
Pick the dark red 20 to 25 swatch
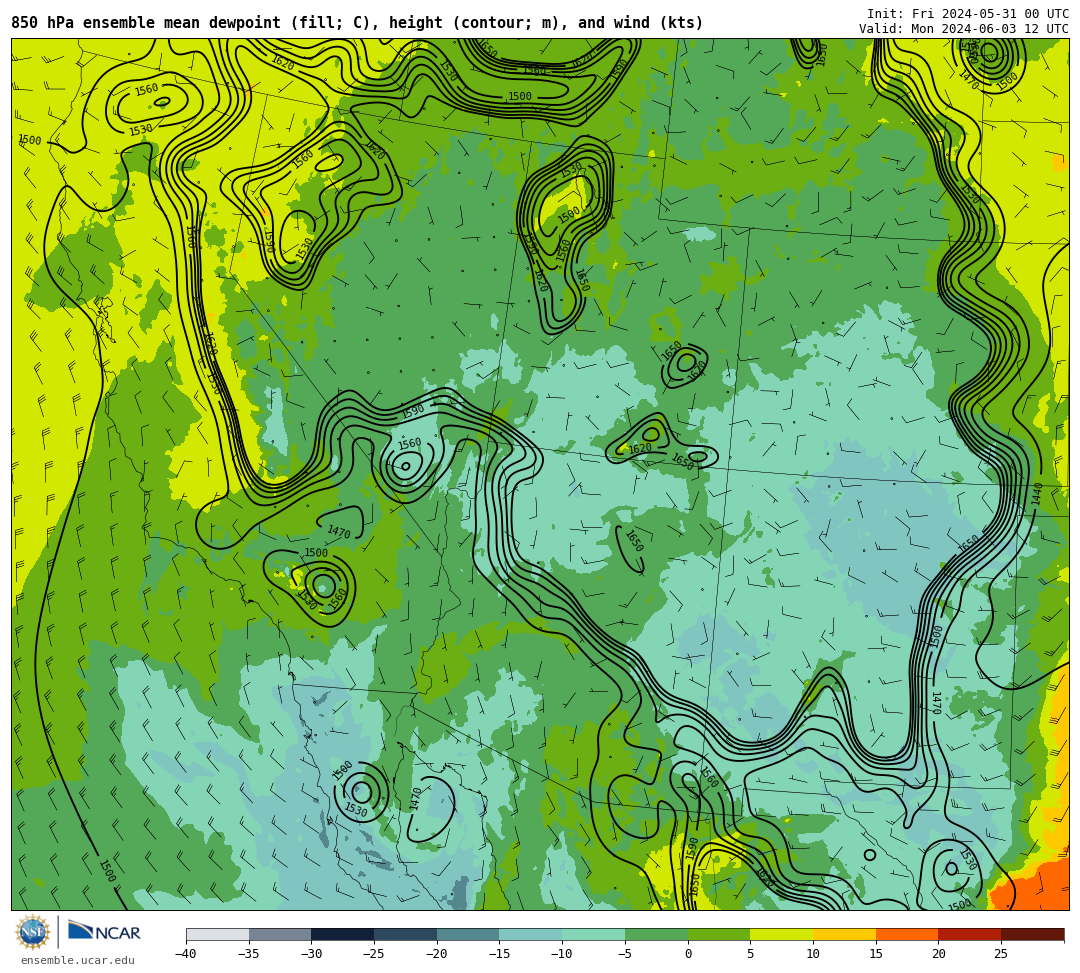tap(970, 934)
